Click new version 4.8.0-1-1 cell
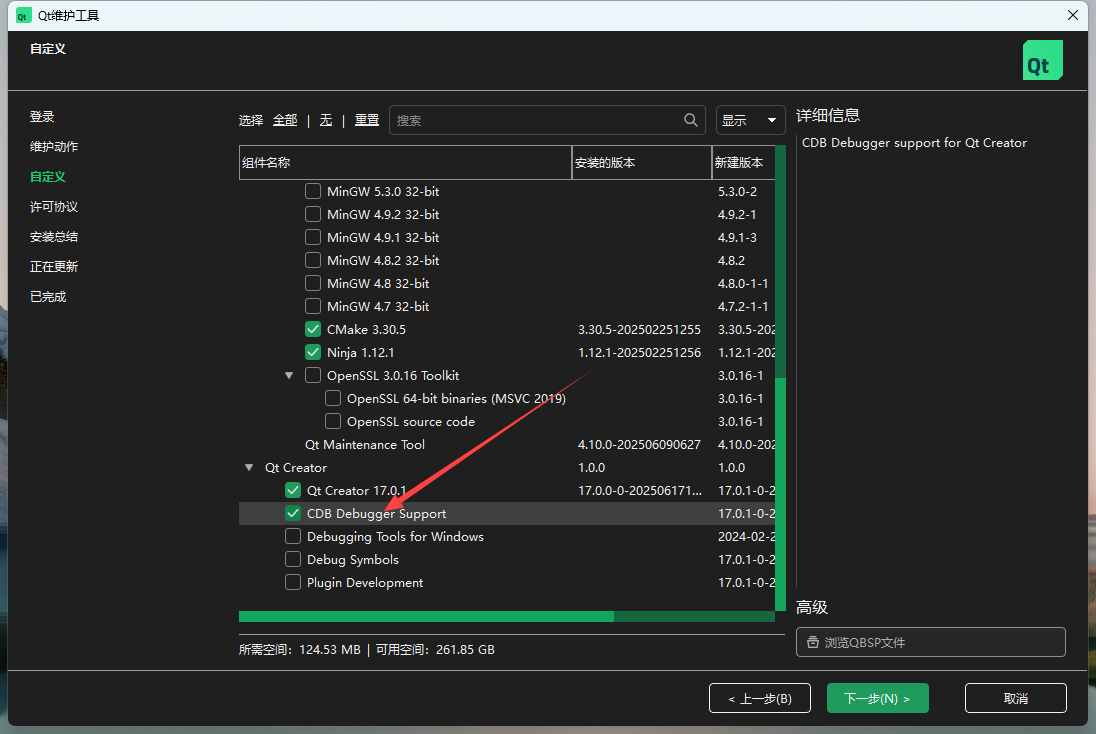 click(x=743, y=283)
